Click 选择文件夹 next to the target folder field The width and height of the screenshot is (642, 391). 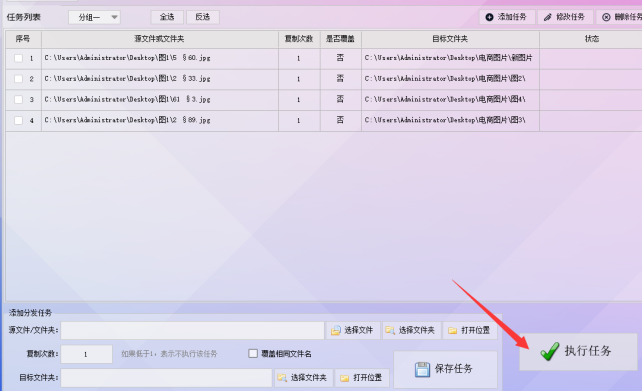[303, 377]
